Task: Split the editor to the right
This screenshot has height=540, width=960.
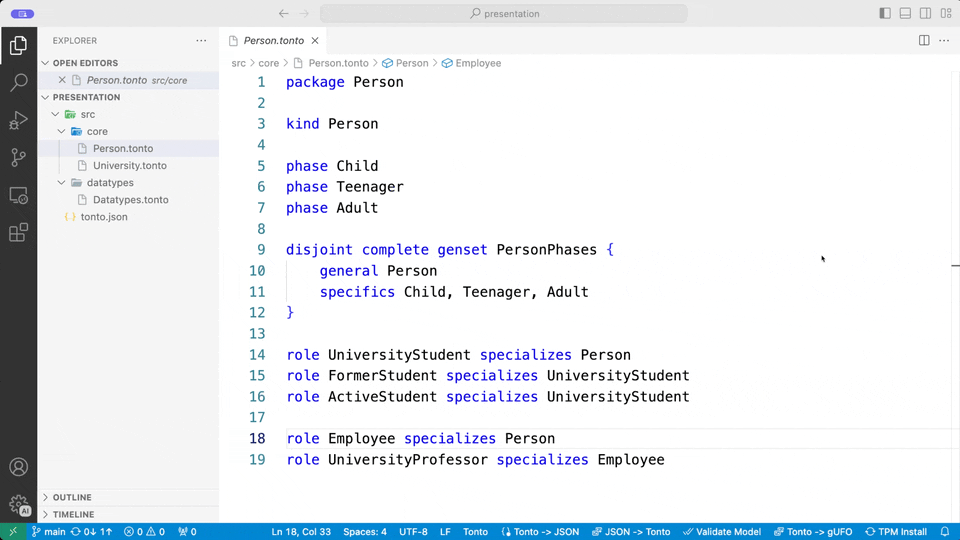Action: tap(924, 40)
